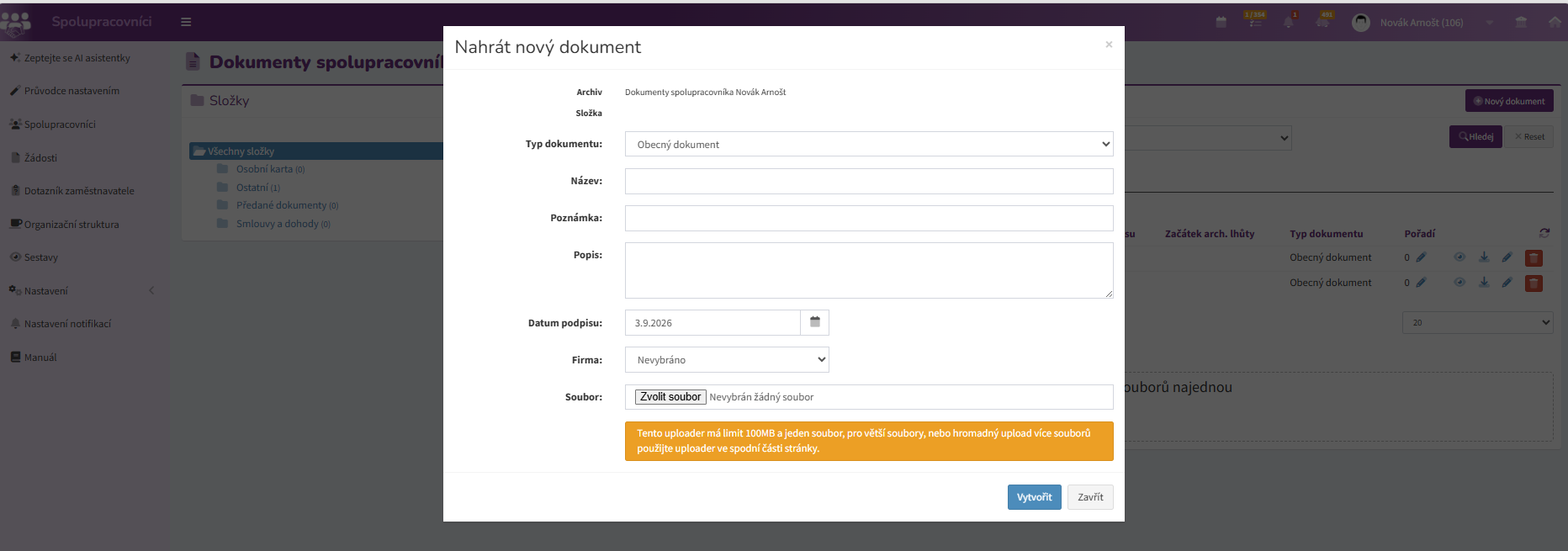1568x551 pixels.
Task: Open the calendar picker for Datum podpisu
Action: [x=814, y=323]
